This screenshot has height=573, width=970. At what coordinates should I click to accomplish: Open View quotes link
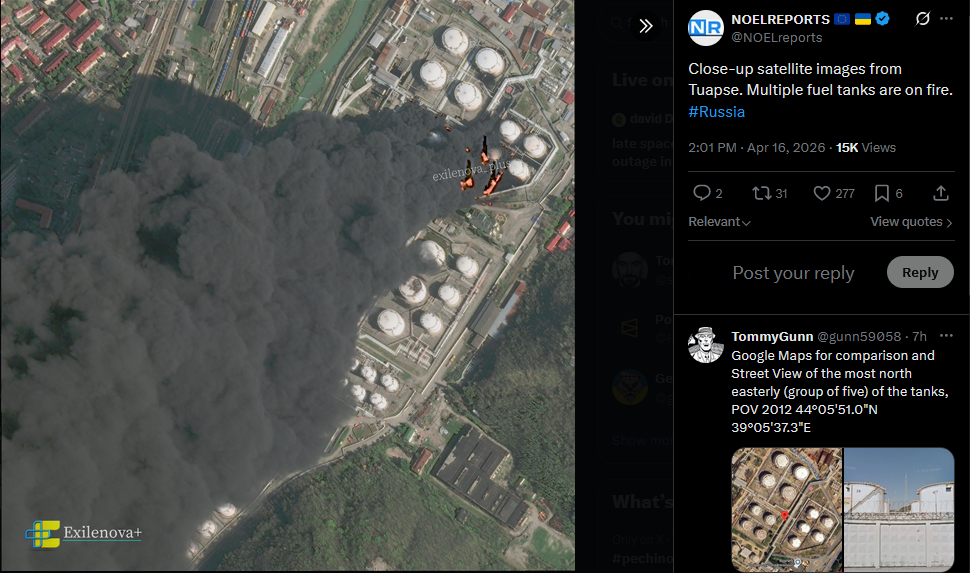click(x=911, y=222)
